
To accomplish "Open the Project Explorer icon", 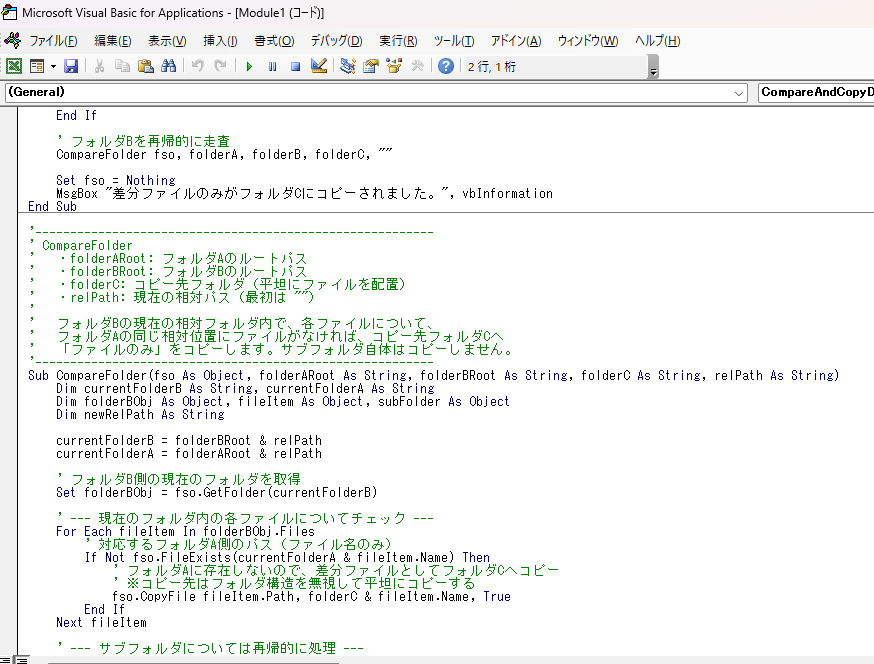I will point(348,66).
